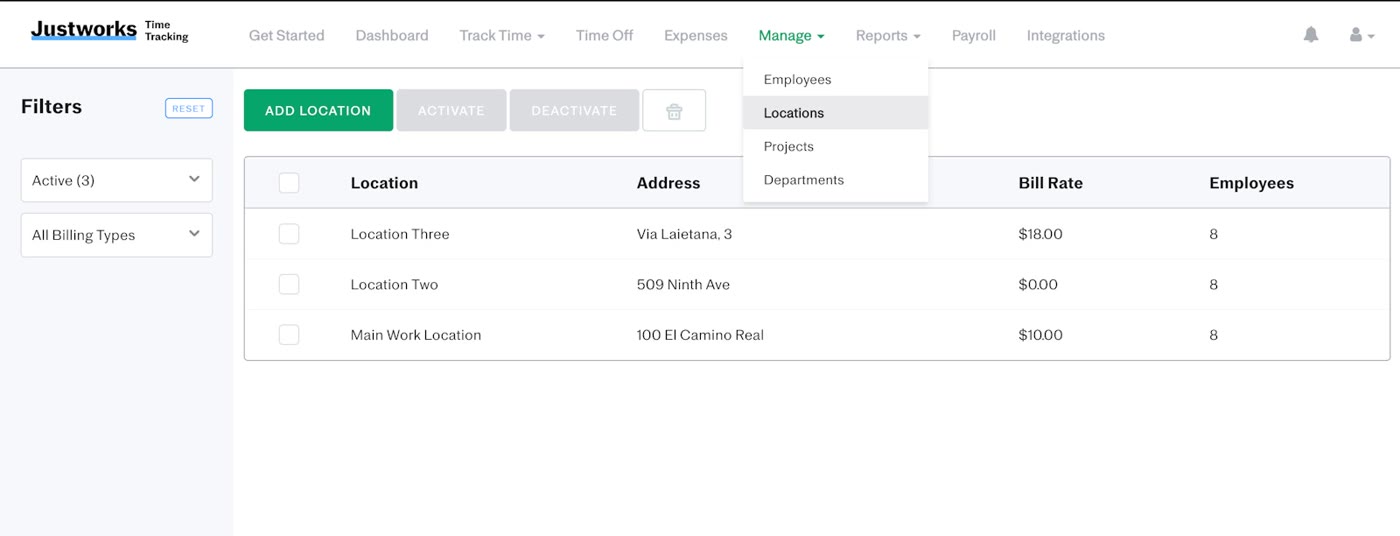Open the Active (3) status filter dropdown
Image resolution: width=1400 pixels, height=536 pixels.
(117, 180)
